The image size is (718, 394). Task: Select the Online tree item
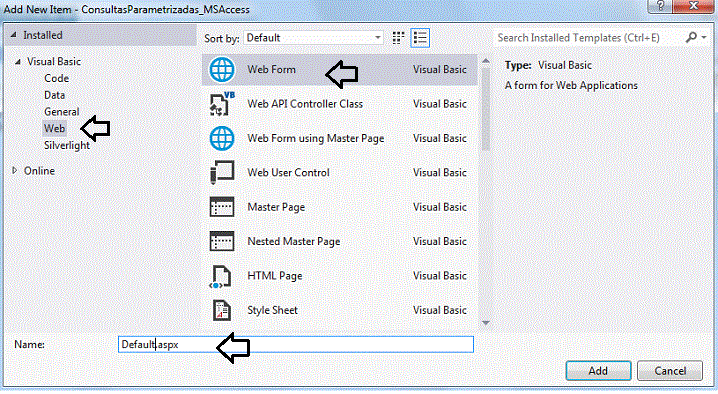point(39,171)
